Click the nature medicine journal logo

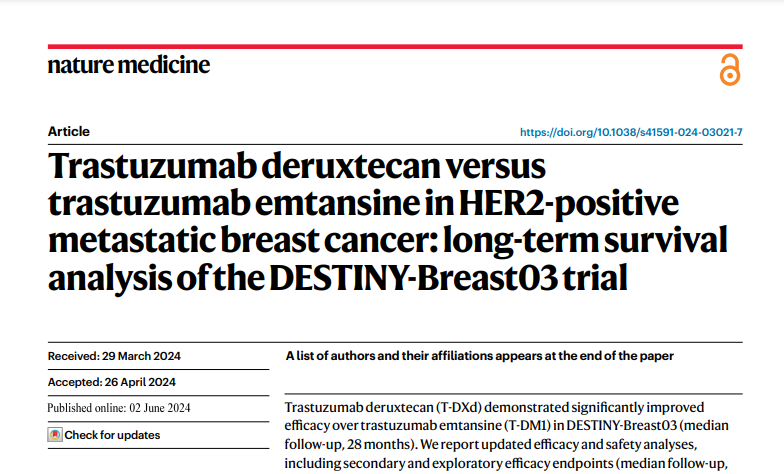pos(129,65)
